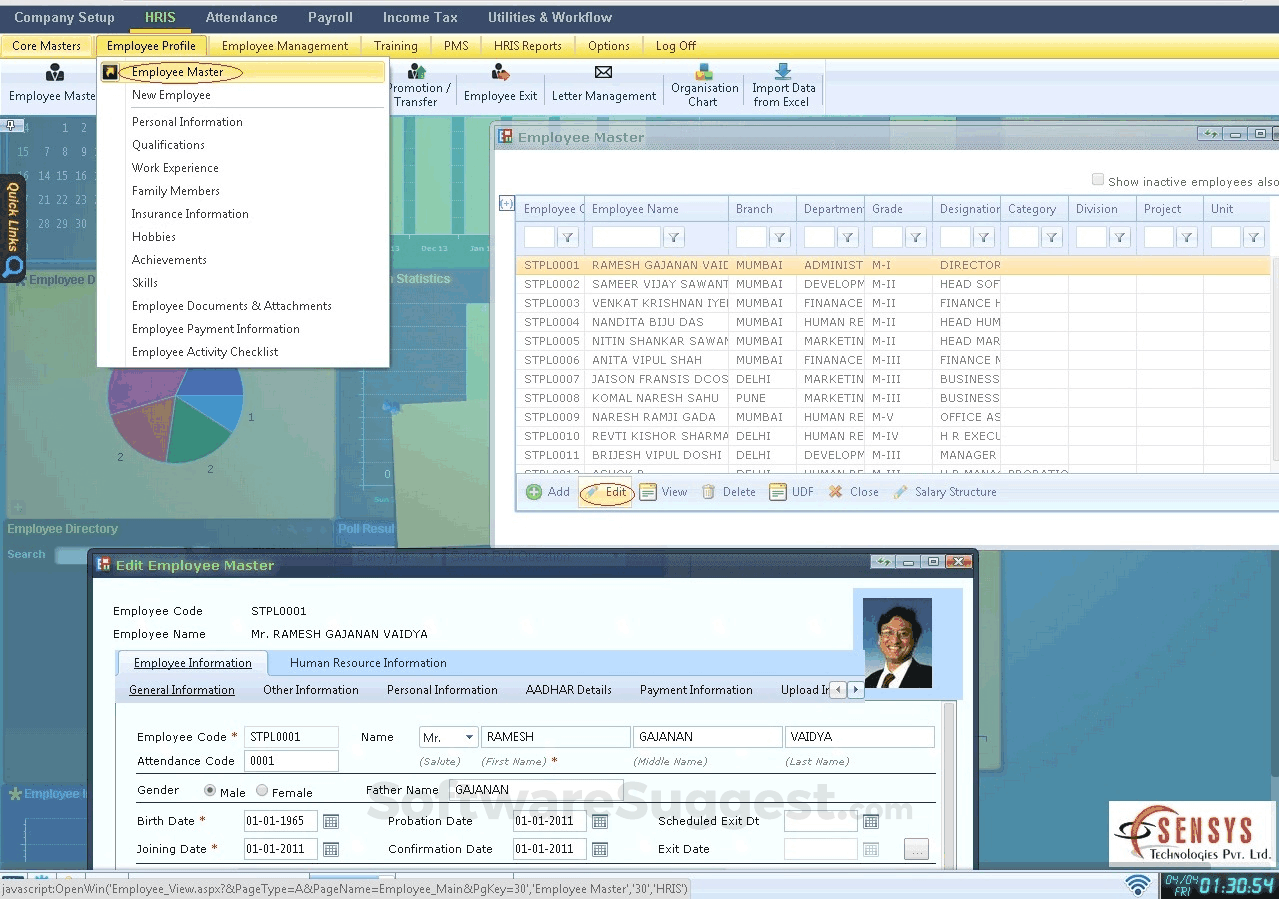The height and width of the screenshot is (899, 1279).
Task: Open Import Data from Excel icon
Action: 783,72
